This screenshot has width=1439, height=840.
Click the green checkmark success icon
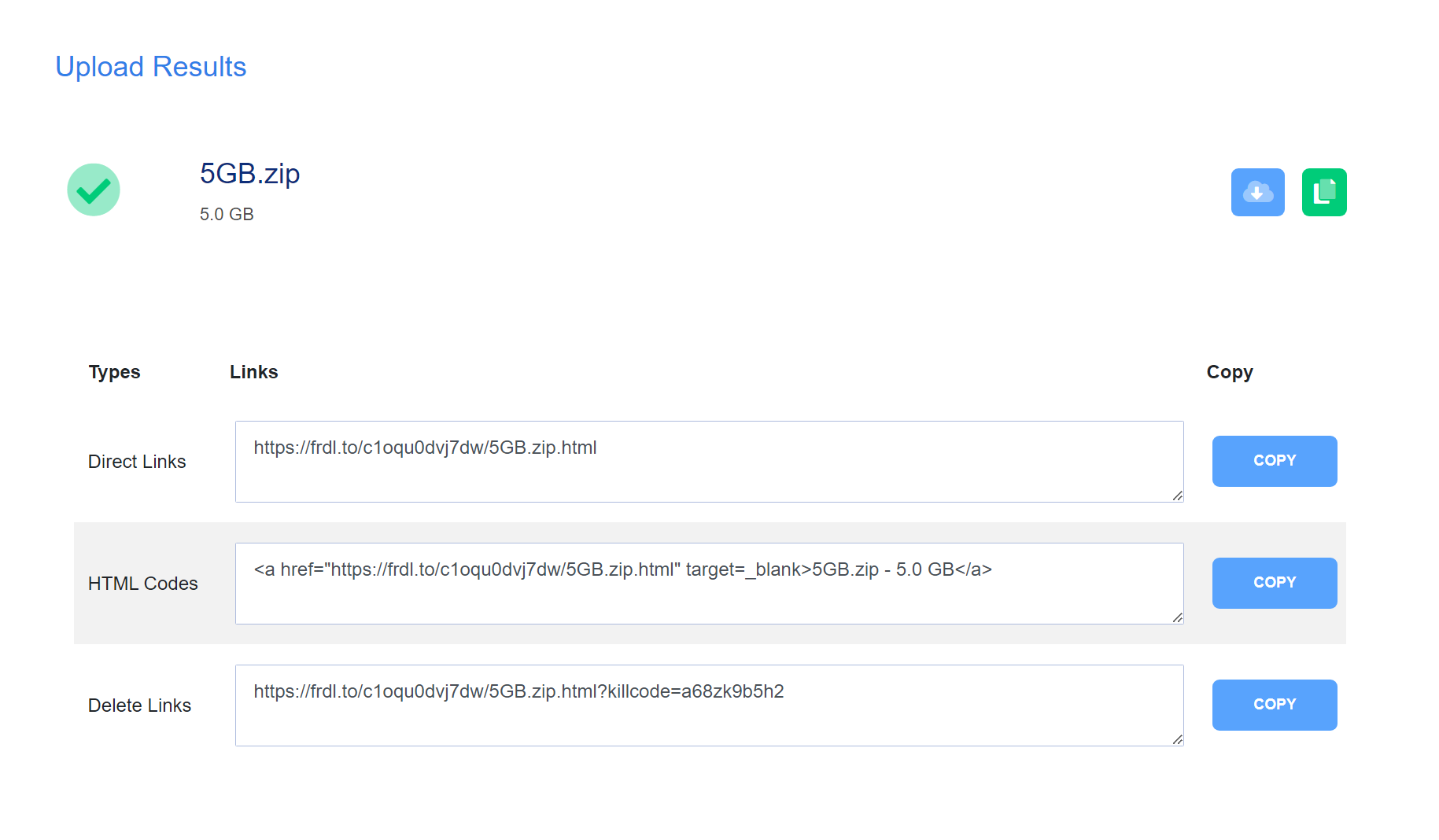(x=94, y=190)
